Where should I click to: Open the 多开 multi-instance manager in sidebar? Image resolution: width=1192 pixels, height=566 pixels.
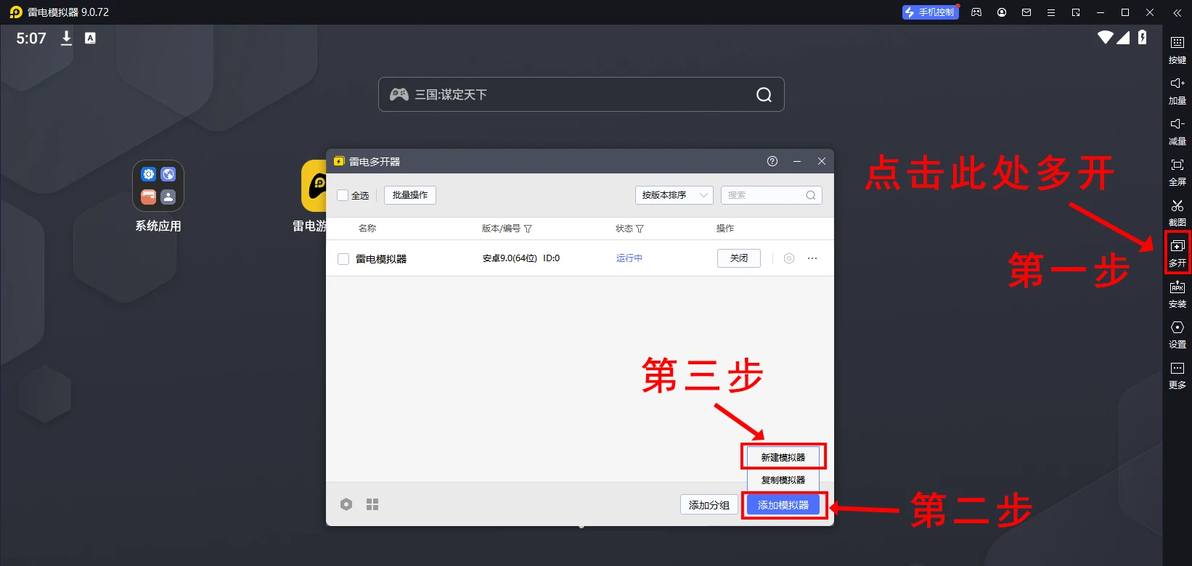(x=1177, y=253)
